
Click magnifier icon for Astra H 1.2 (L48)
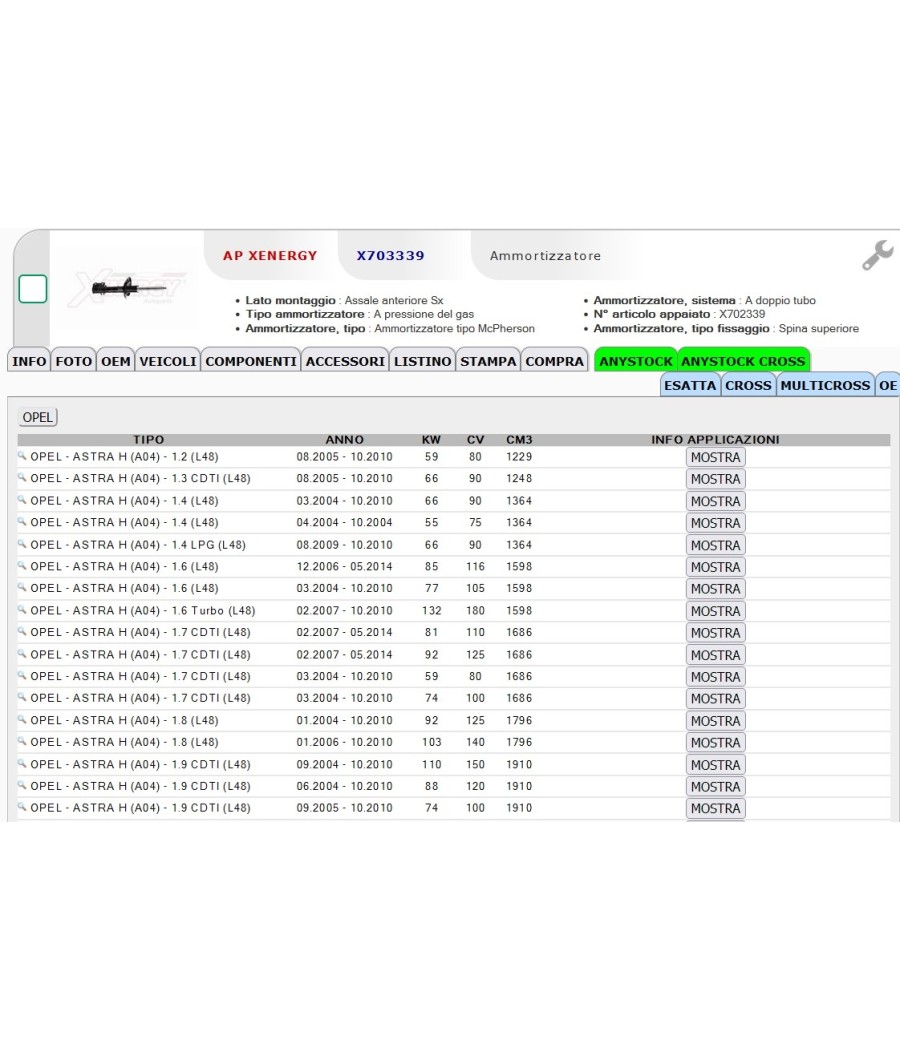pos(22,456)
